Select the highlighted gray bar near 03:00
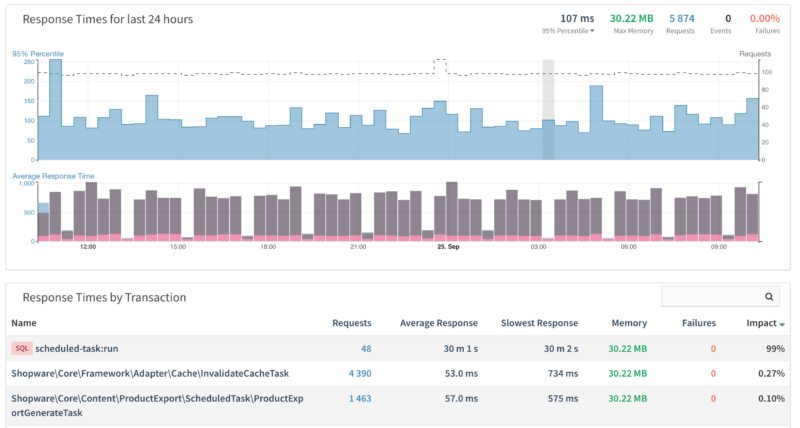The image size is (800, 428). pyautogui.click(x=548, y=110)
